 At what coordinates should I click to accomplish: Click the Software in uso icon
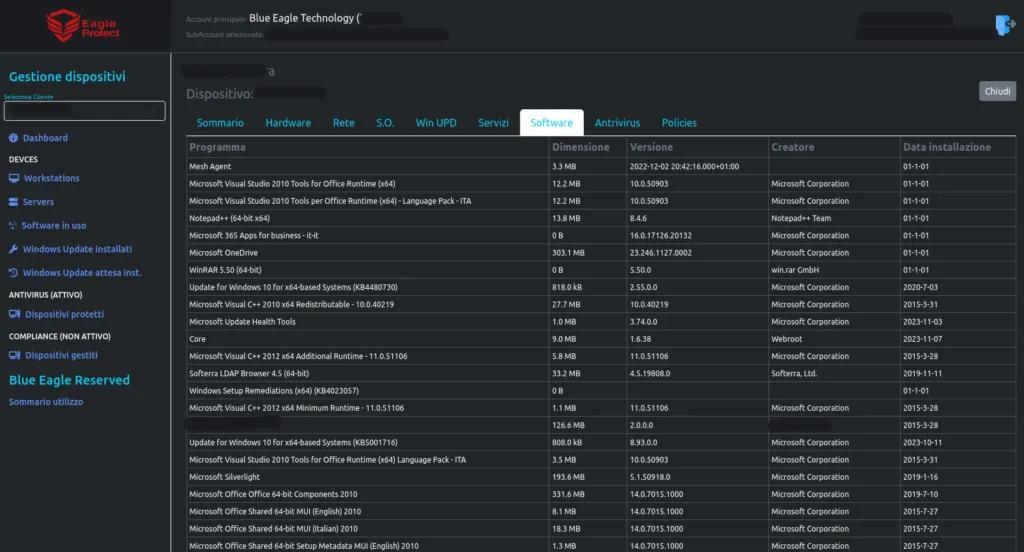12,225
